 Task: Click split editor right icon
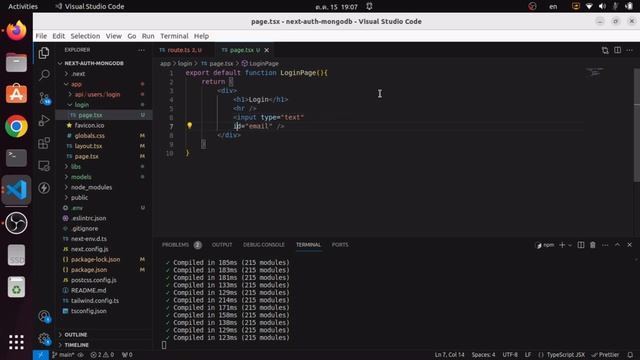click(x=618, y=50)
